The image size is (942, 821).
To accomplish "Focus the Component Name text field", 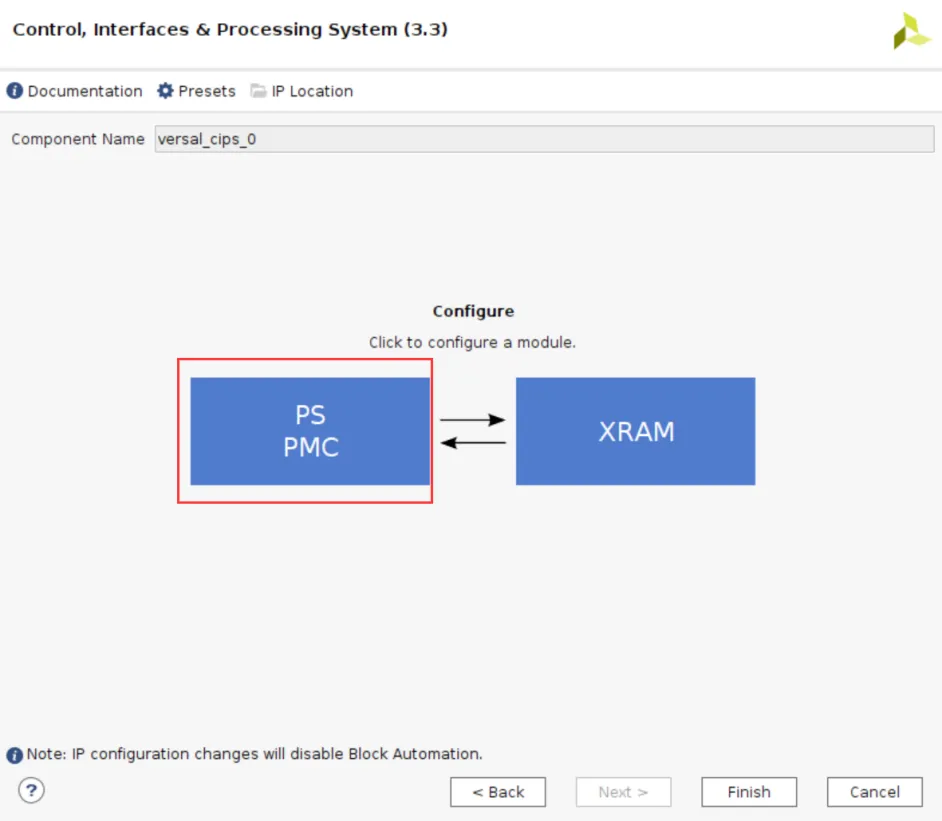I will [x=544, y=139].
